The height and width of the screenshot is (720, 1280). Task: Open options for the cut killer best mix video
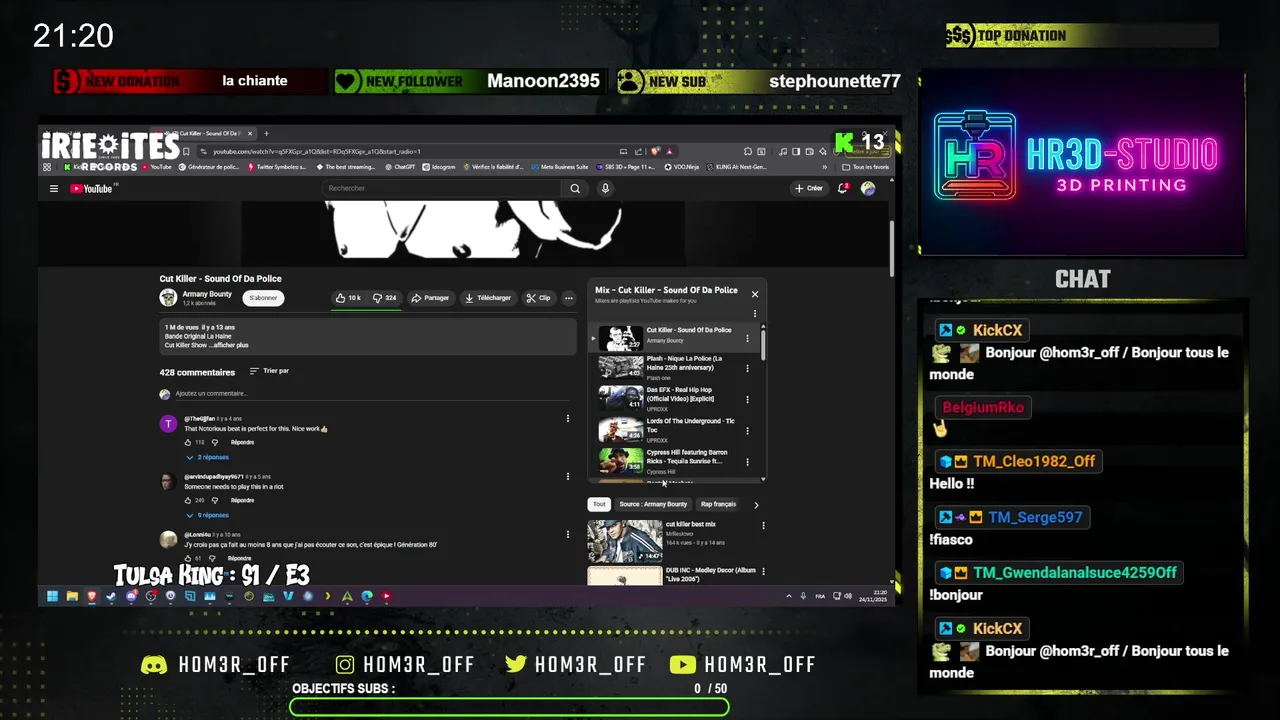[x=763, y=525]
